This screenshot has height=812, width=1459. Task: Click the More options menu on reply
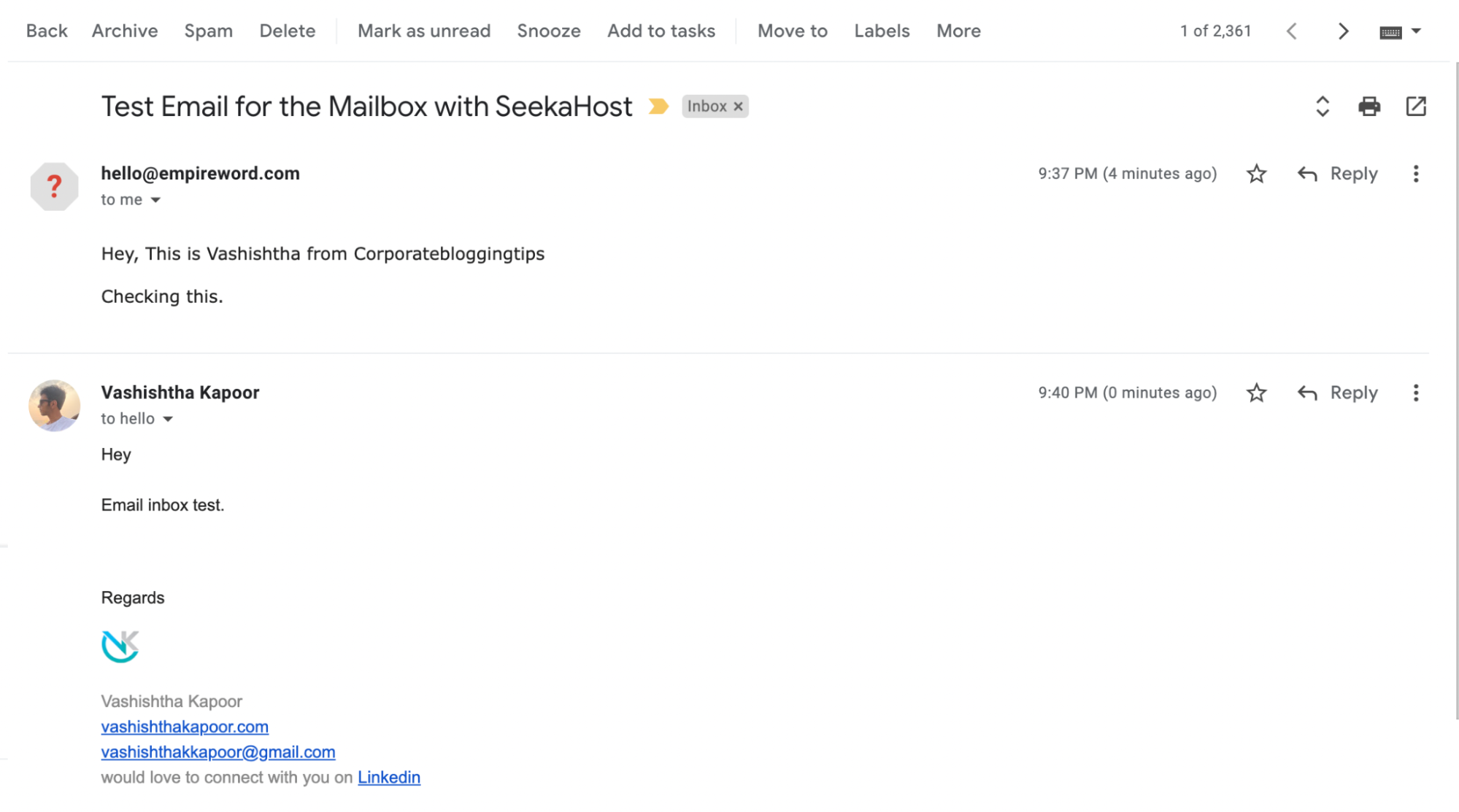click(1416, 392)
